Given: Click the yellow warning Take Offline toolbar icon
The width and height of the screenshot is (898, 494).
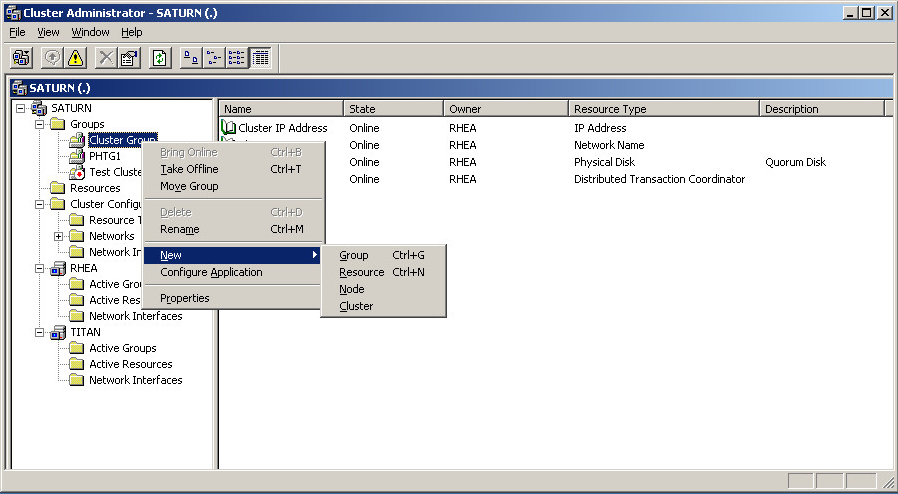Looking at the screenshot, I should point(76,58).
